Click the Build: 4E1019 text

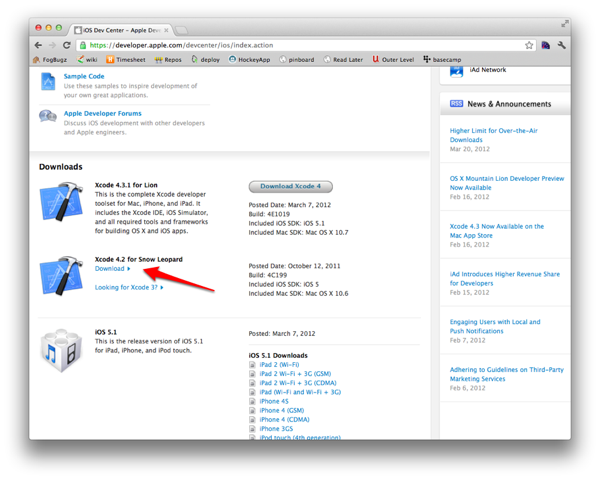pyautogui.click(x=269, y=214)
